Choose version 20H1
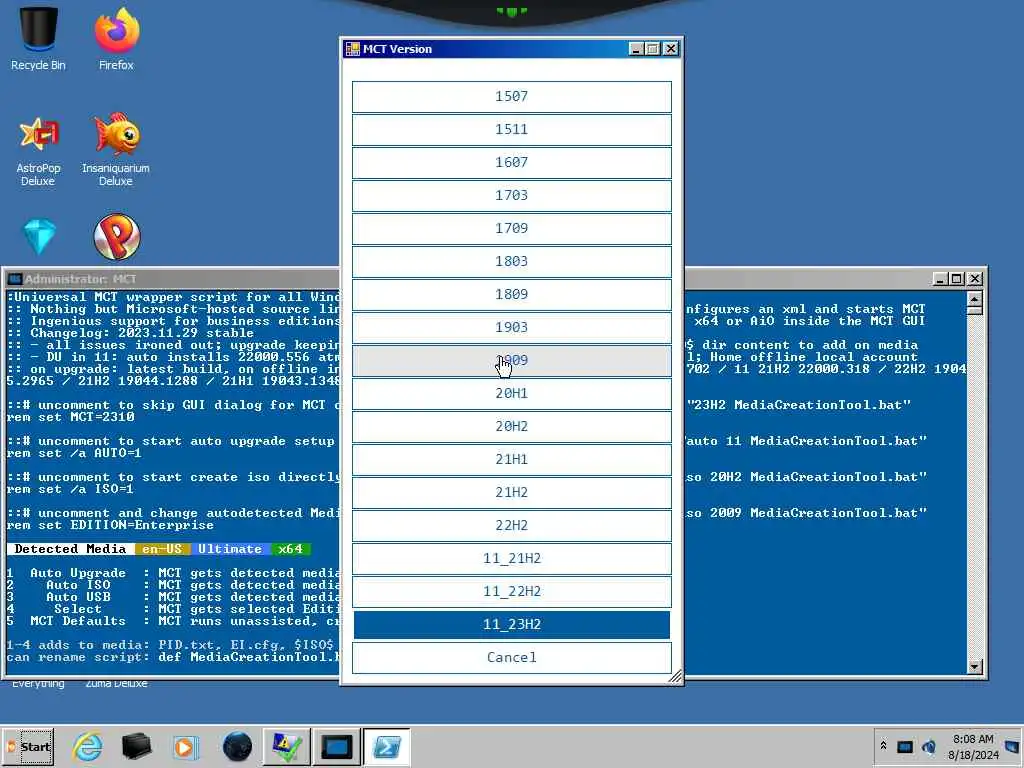The width and height of the screenshot is (1024, 768). [x=511, y=393]
